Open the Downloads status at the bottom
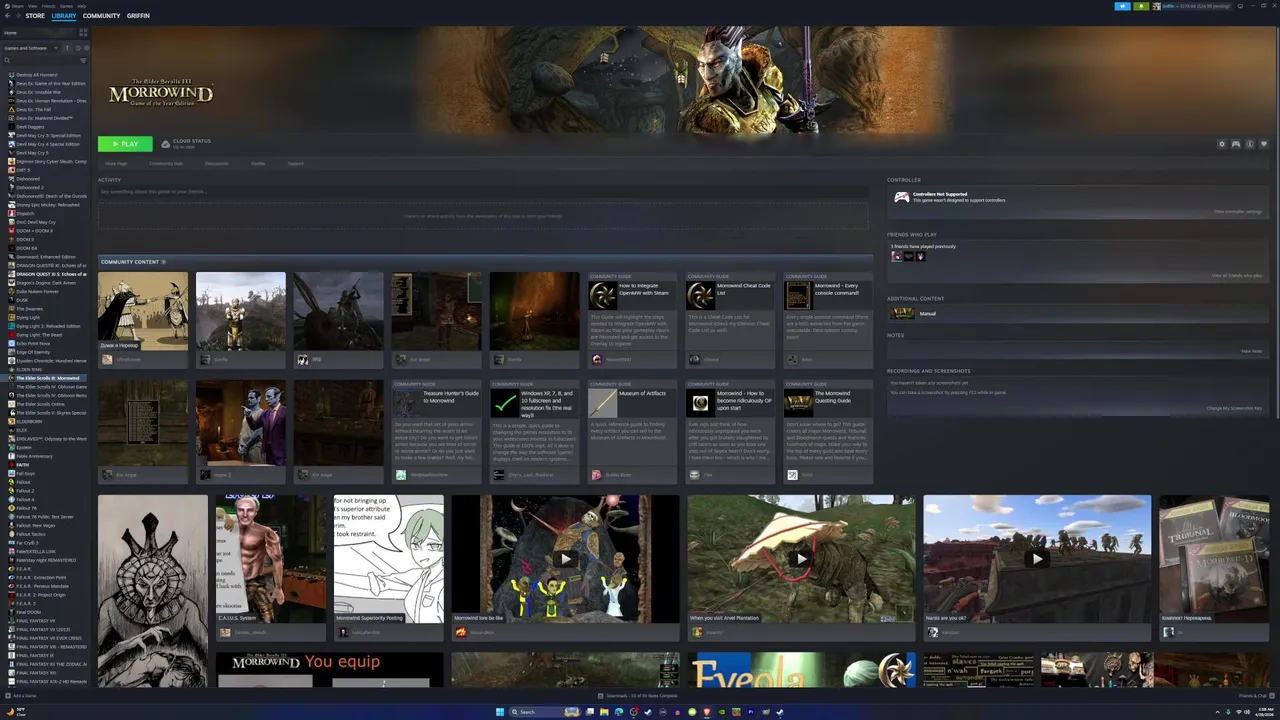1280x720 pixels. [x=639, y=695]
